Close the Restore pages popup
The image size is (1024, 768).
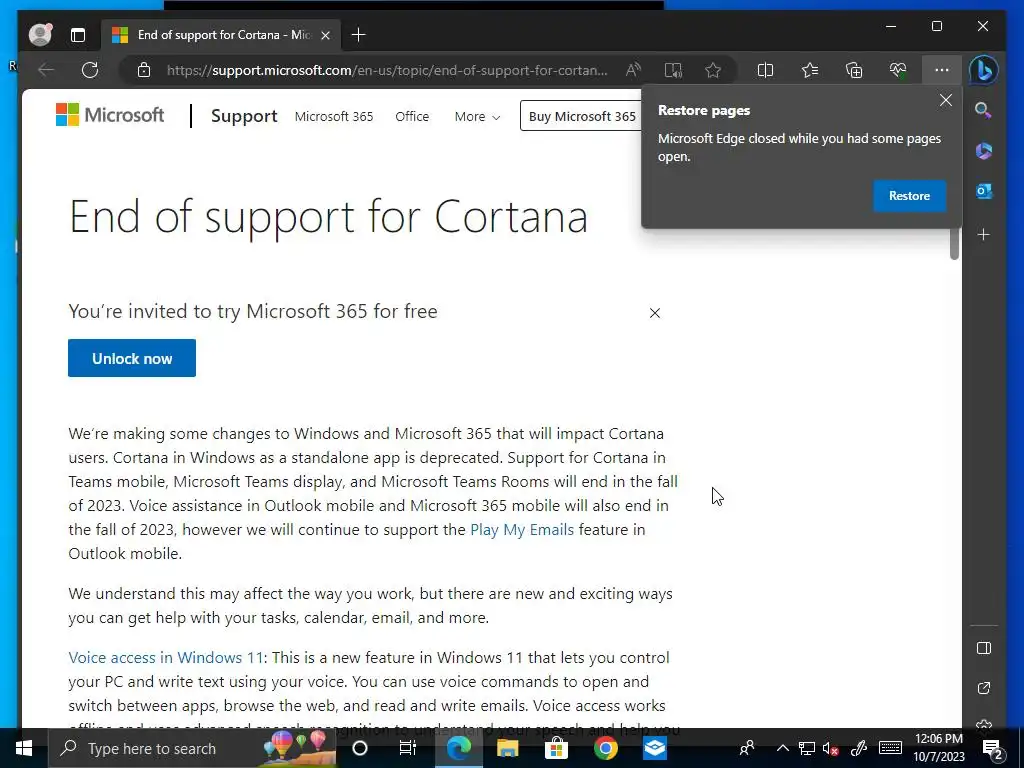coord(946,100)
